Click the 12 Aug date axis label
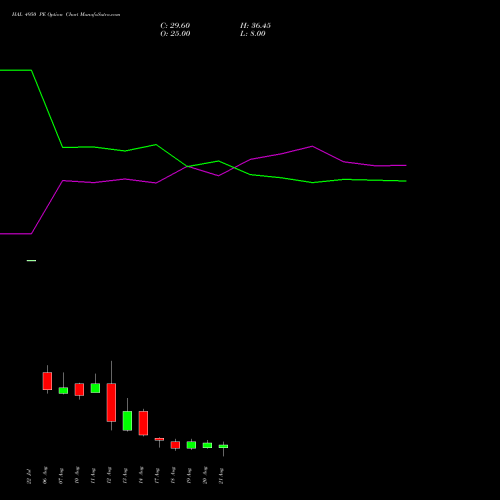The width and height of the screenshot is (500, 500). pyautogui.click(x=109, y=476)
